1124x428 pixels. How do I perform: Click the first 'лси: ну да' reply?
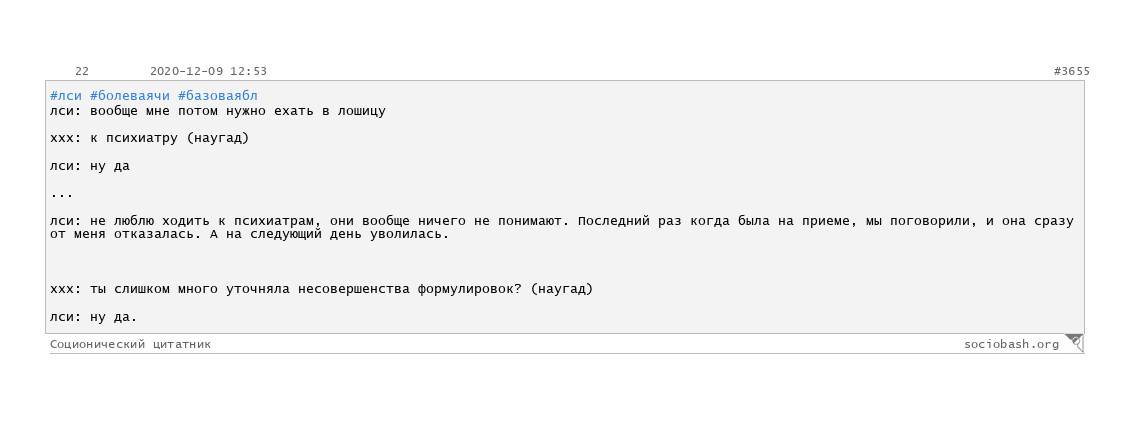[90, 166]
